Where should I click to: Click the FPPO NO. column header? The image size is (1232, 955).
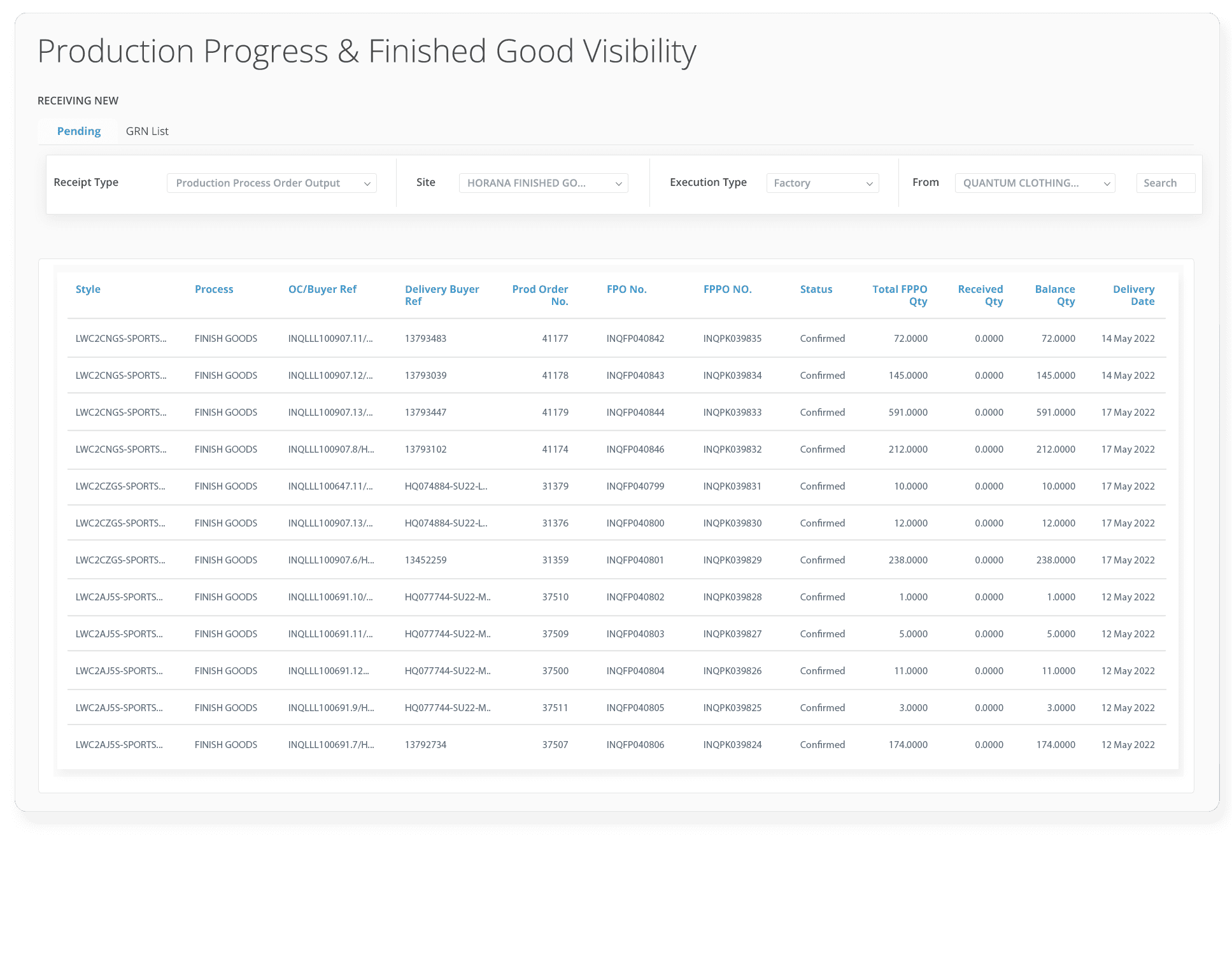coord(728,290)
